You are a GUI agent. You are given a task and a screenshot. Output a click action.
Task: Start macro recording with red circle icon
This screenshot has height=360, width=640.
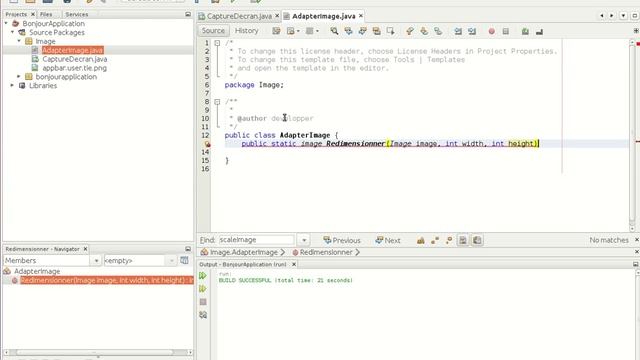coord(491,31)
